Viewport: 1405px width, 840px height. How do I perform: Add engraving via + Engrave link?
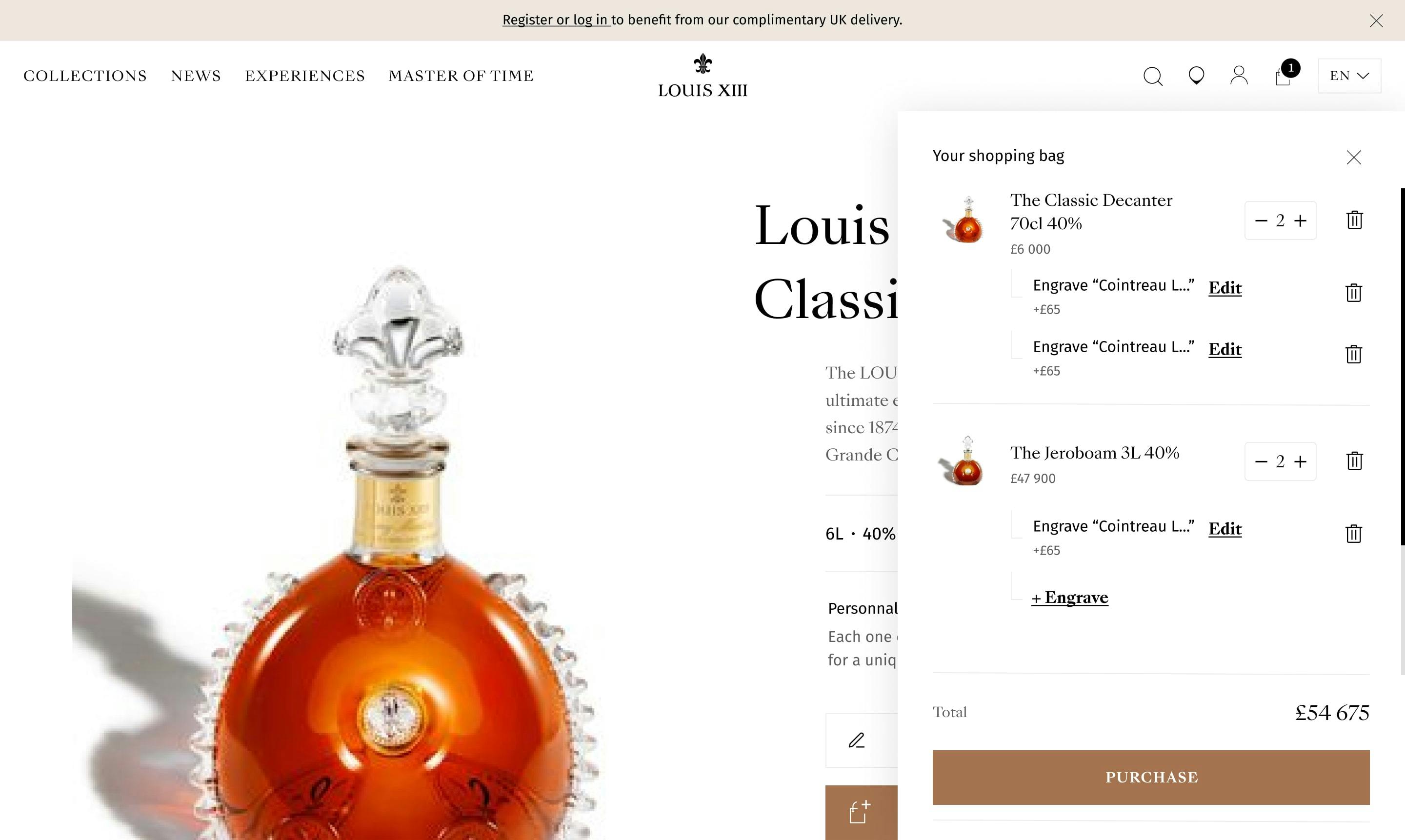tap(1070, 598)
